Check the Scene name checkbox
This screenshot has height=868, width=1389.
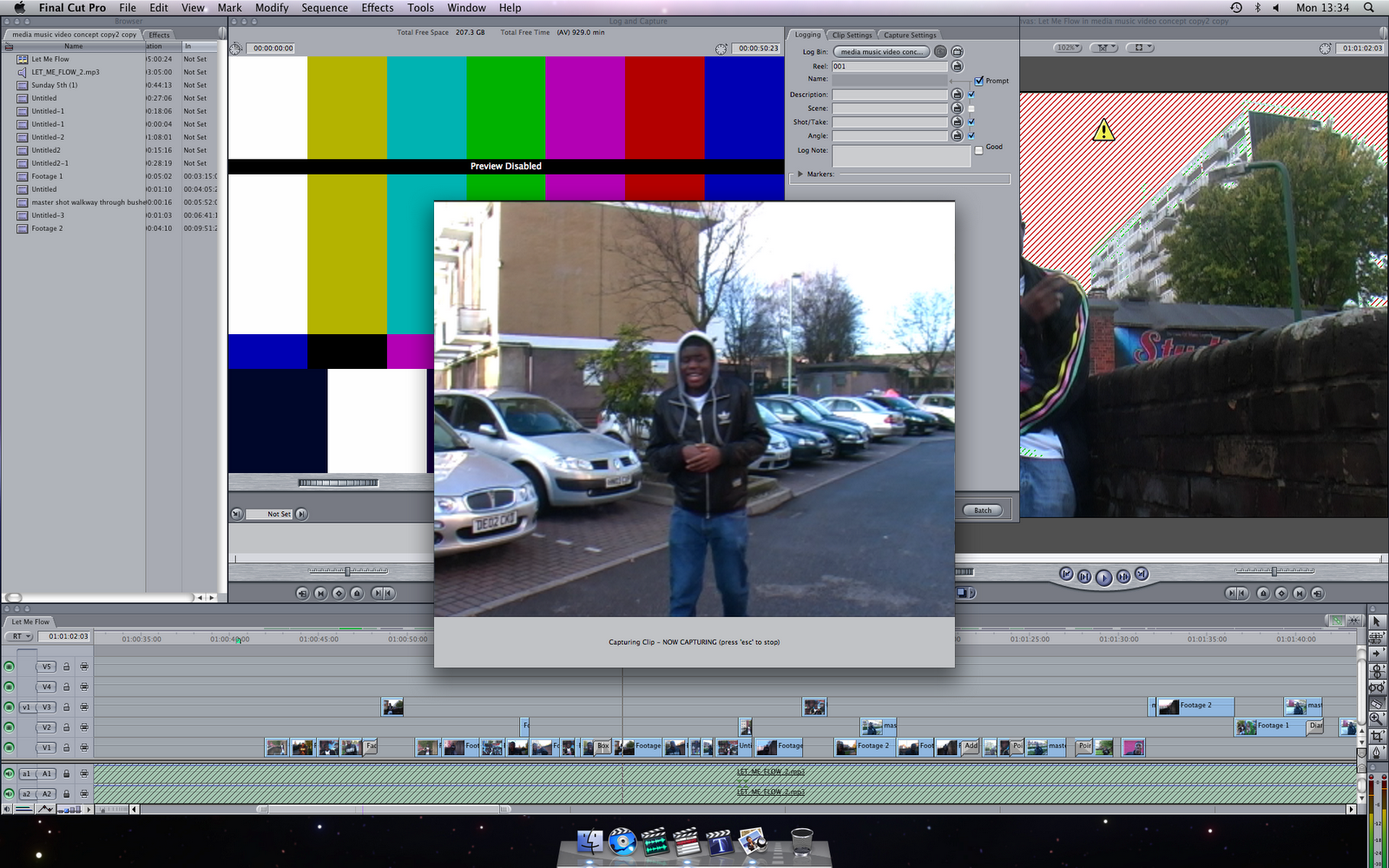tap(971, 108)
